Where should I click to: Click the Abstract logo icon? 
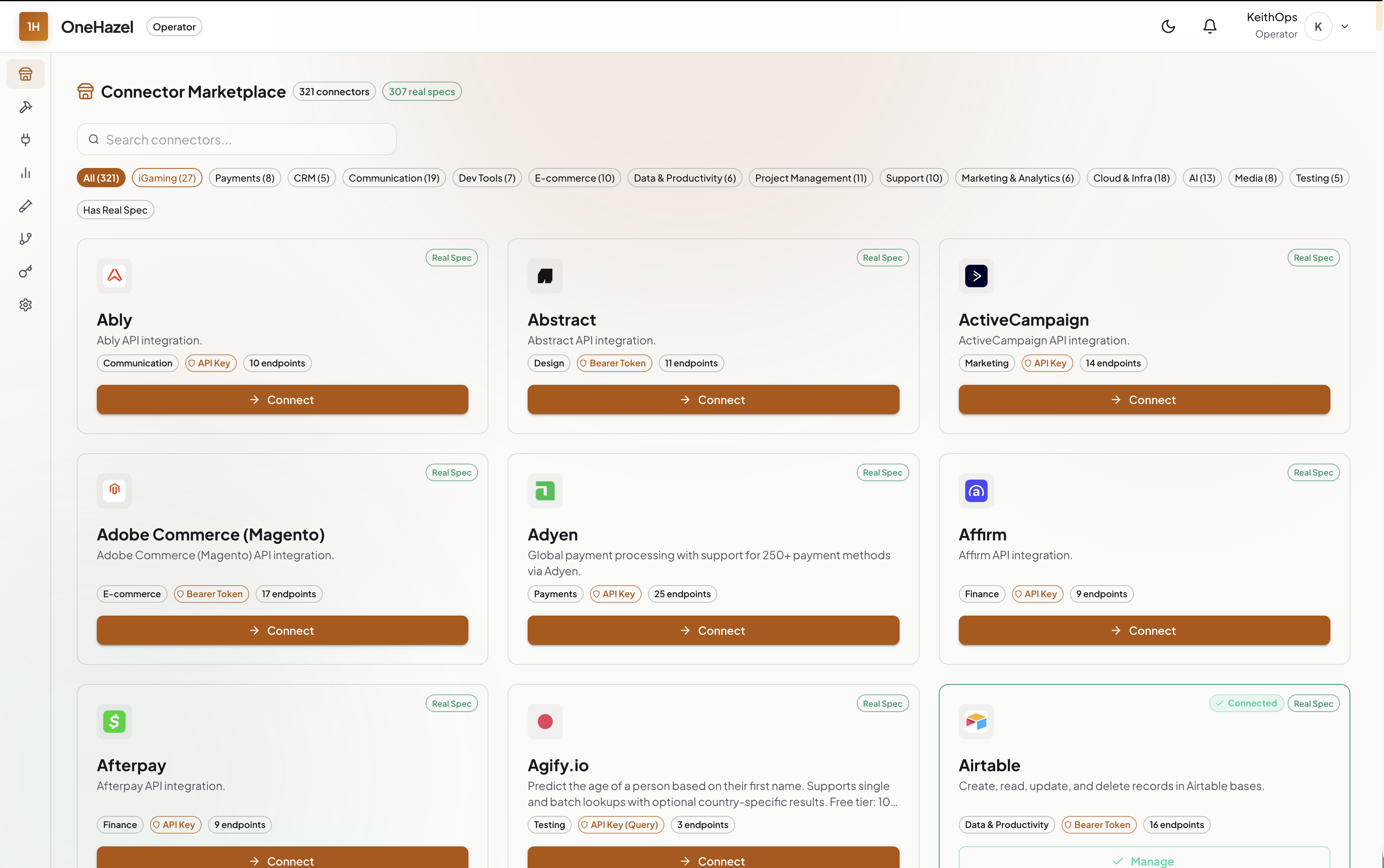click(x=545, y=276)
